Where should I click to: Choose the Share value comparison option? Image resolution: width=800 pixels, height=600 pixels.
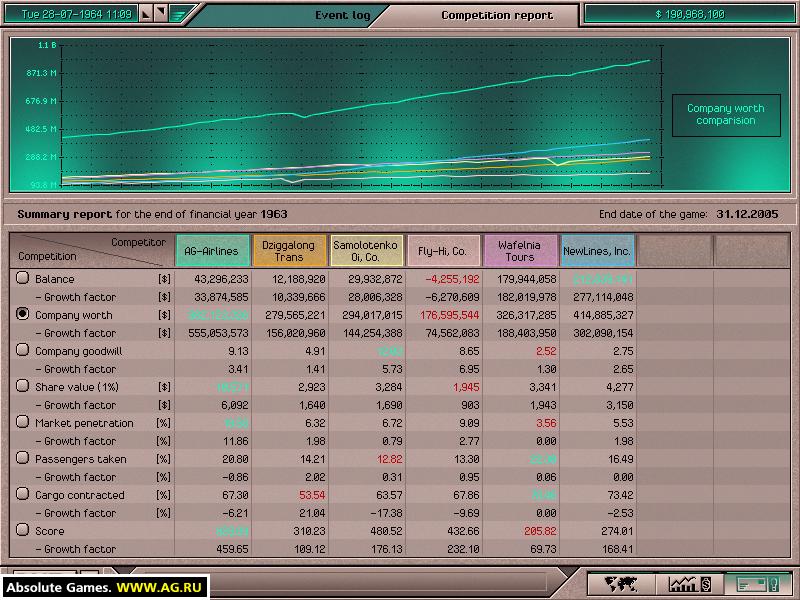[22, 387]
